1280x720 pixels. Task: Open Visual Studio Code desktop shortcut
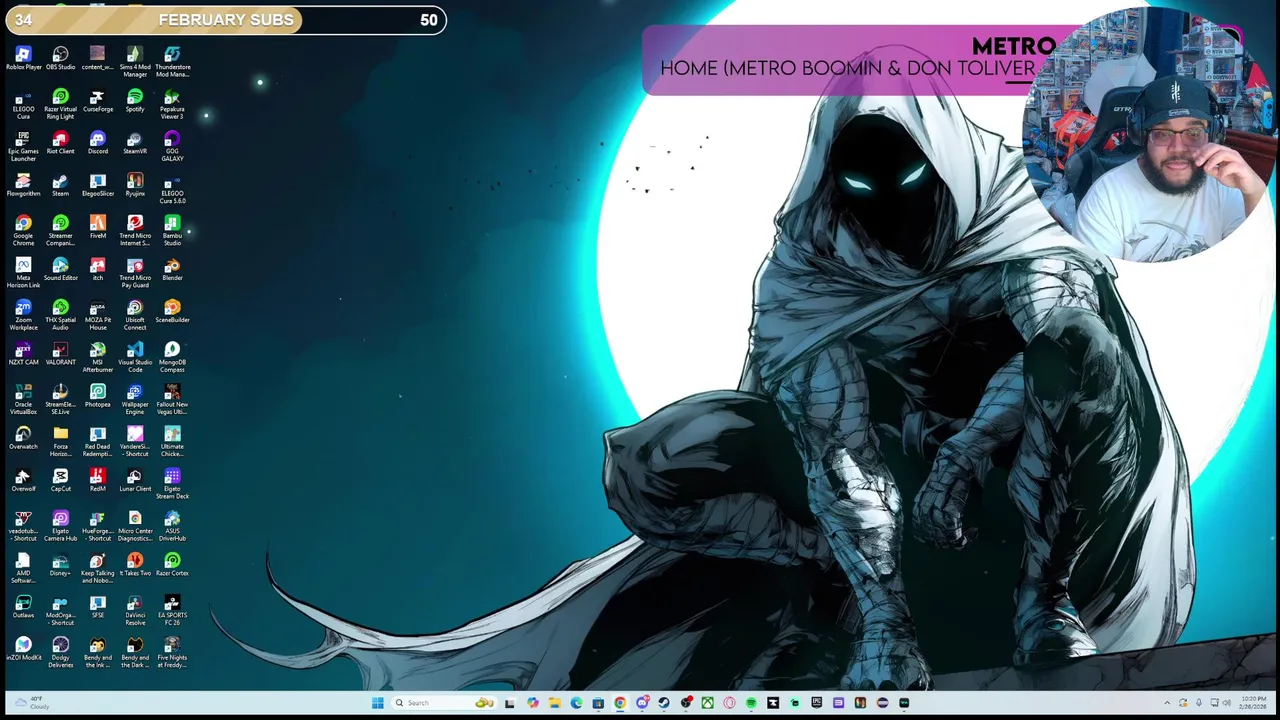click(135, 357)
